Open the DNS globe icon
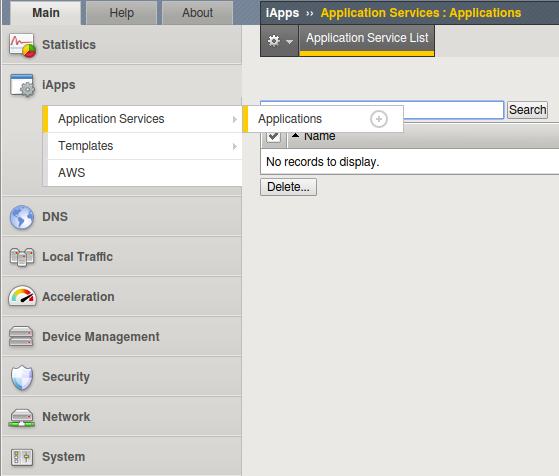Screen dimensions: 559x476 coord(22,217)
